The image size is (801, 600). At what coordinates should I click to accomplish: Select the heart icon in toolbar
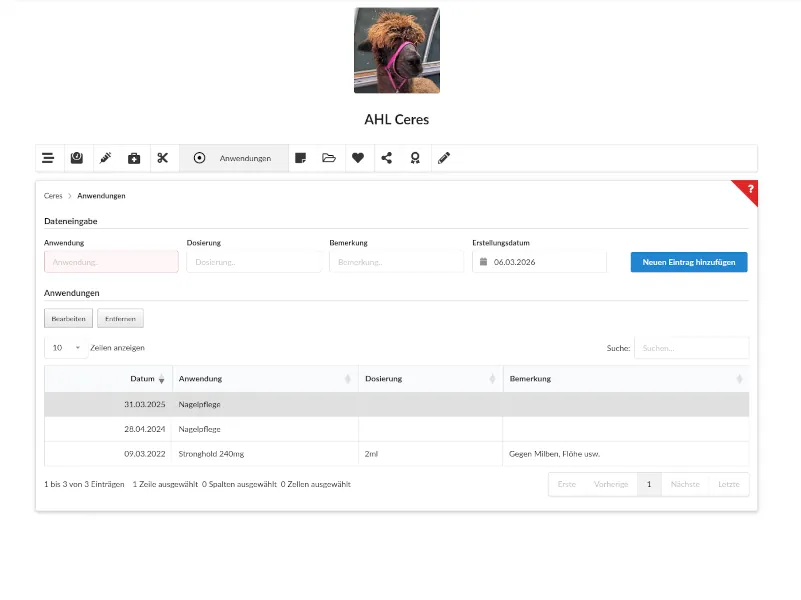(358, 158)
